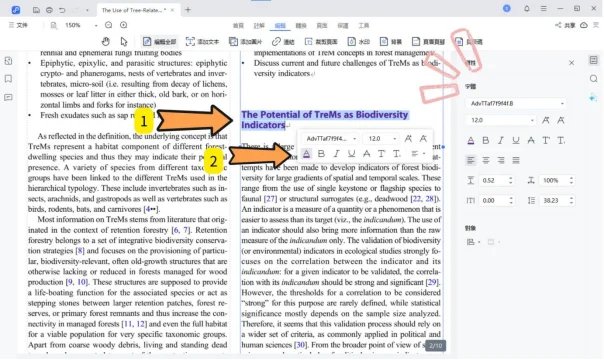
Task: Open alignment dropdown in floating toolbar
Action: pyautogui.click(x=418, y=154)
